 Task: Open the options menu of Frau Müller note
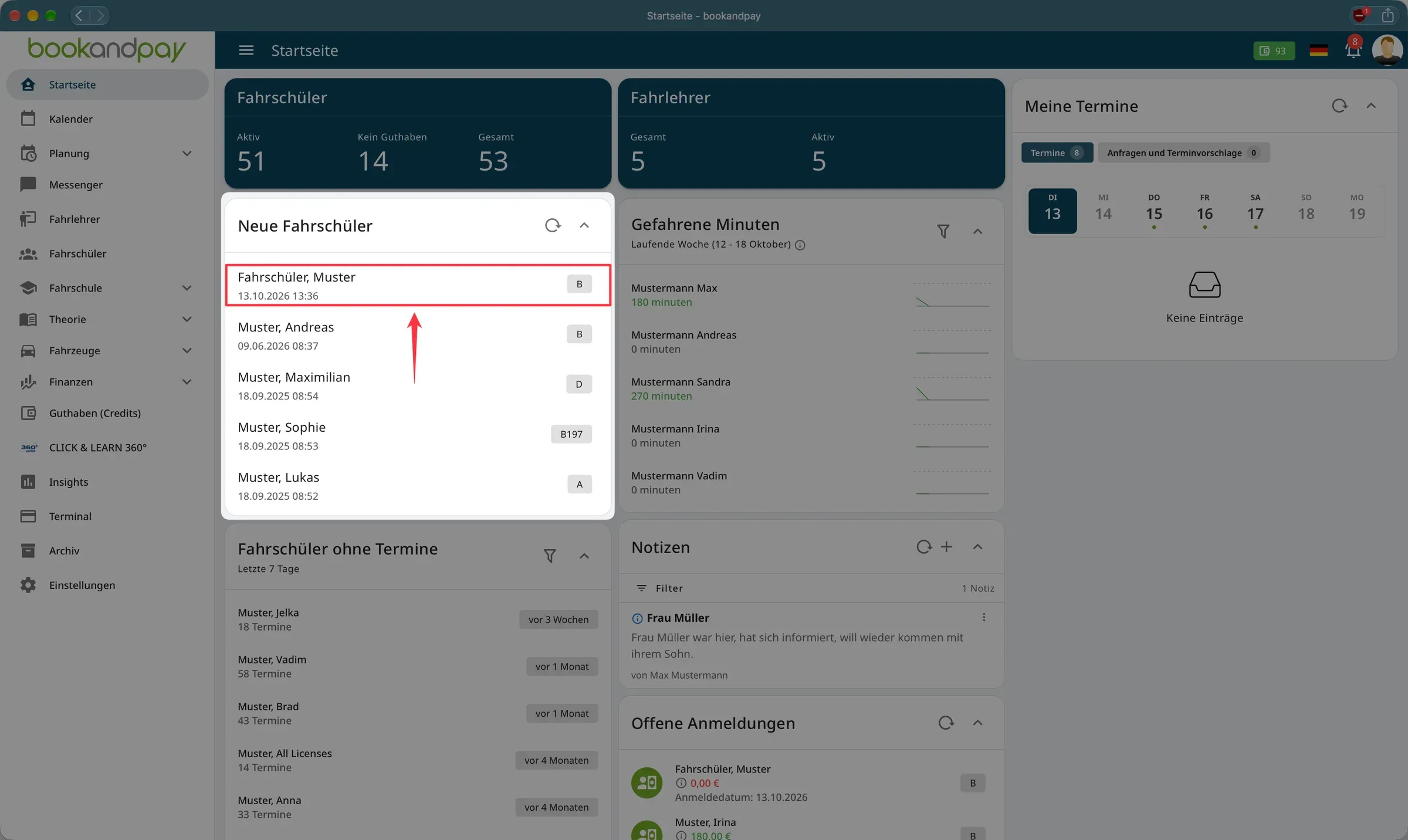point(984,617)
